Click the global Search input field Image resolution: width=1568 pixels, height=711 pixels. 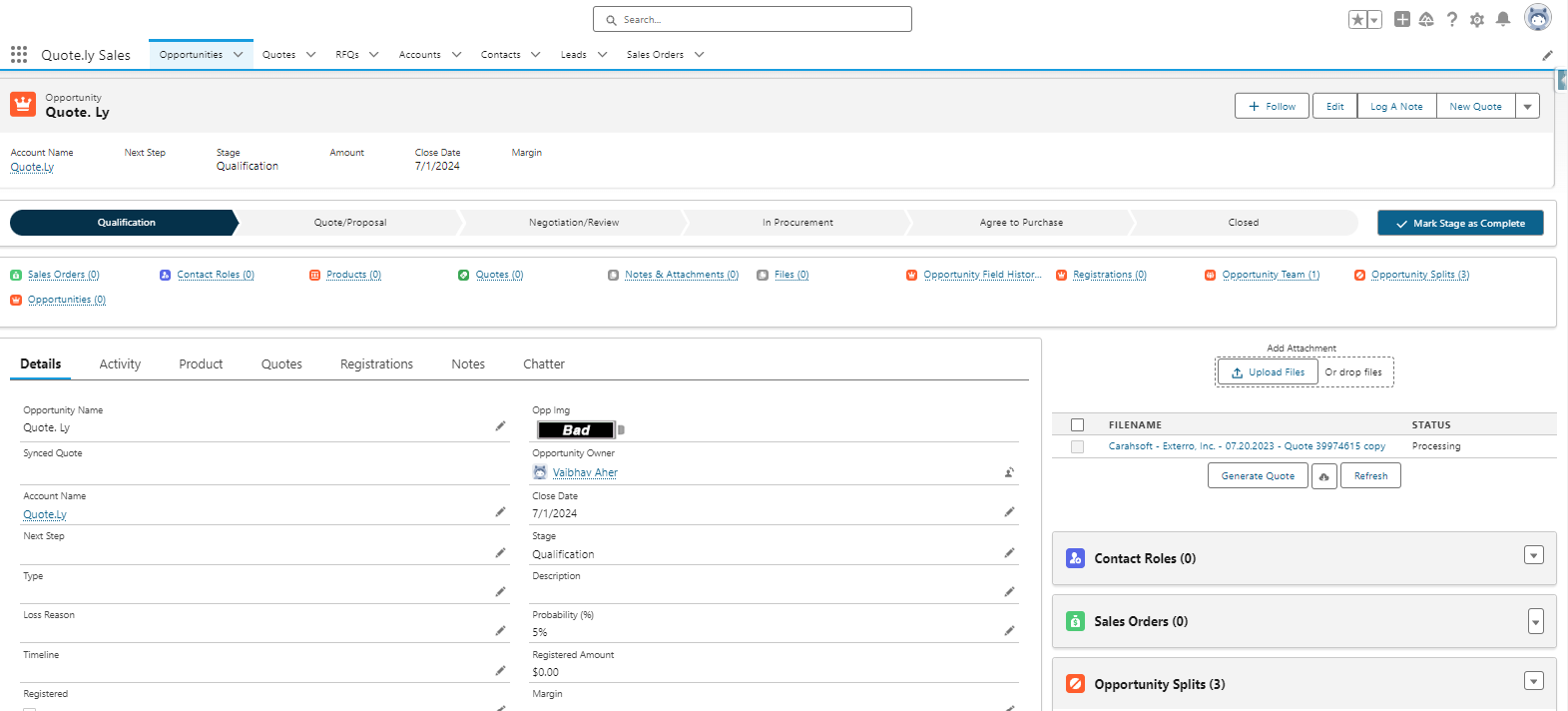pos(753,19)
